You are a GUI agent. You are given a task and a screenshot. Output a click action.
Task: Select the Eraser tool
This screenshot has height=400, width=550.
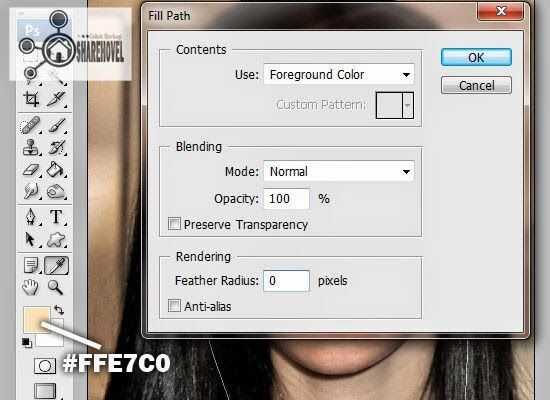(31, 170)
